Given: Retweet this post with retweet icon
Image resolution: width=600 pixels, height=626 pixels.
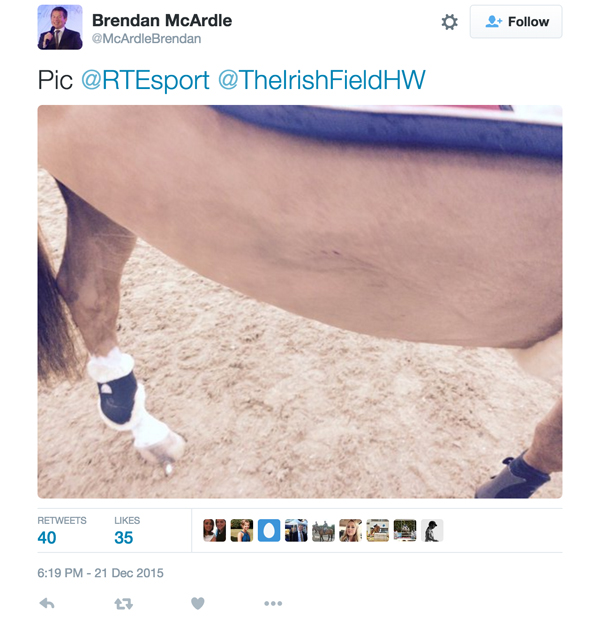Looking at the screenshot, I should 123,604.
